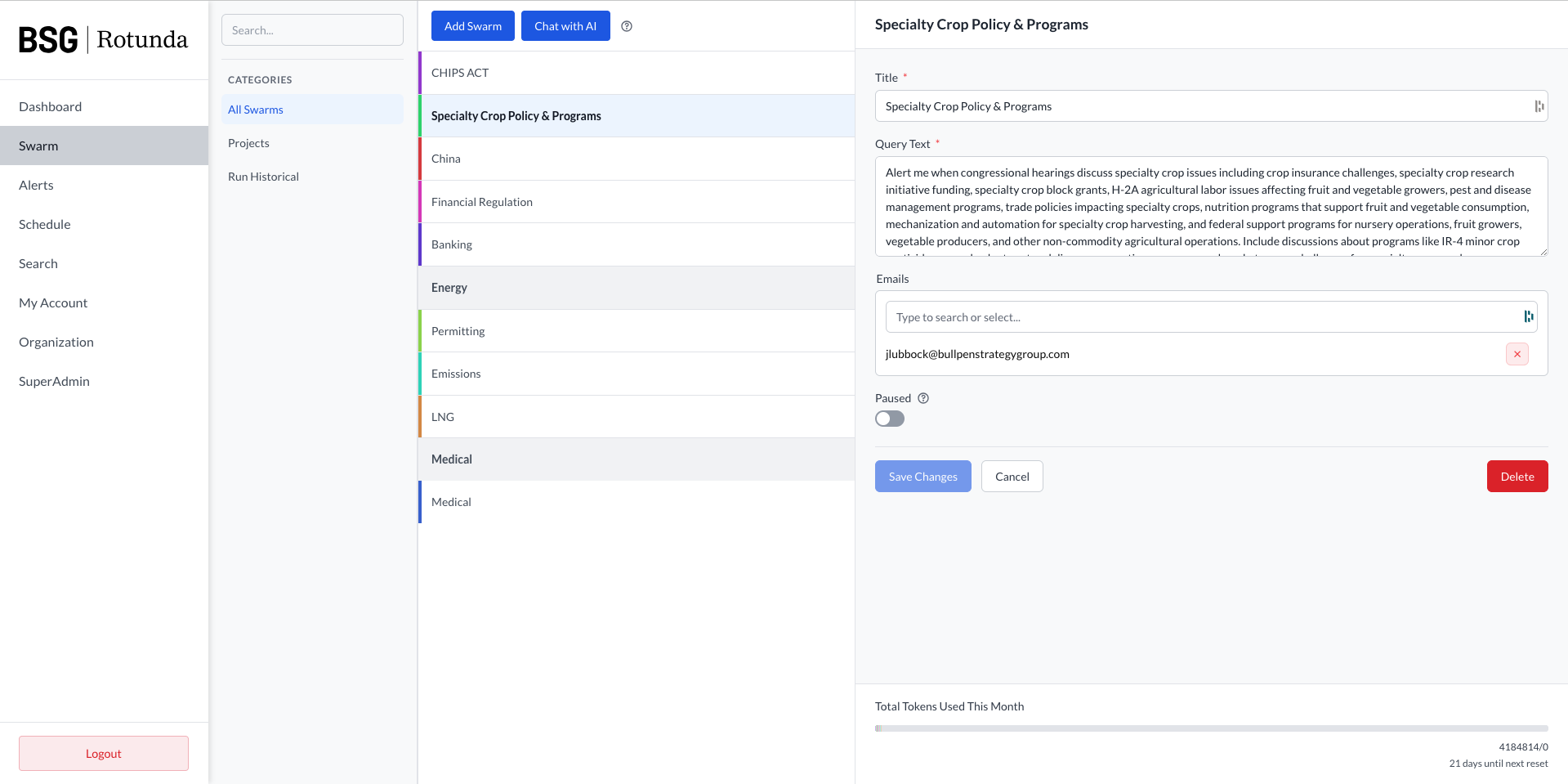Click into the swarm Search field

pyautogui.click(x=312, y=30)
